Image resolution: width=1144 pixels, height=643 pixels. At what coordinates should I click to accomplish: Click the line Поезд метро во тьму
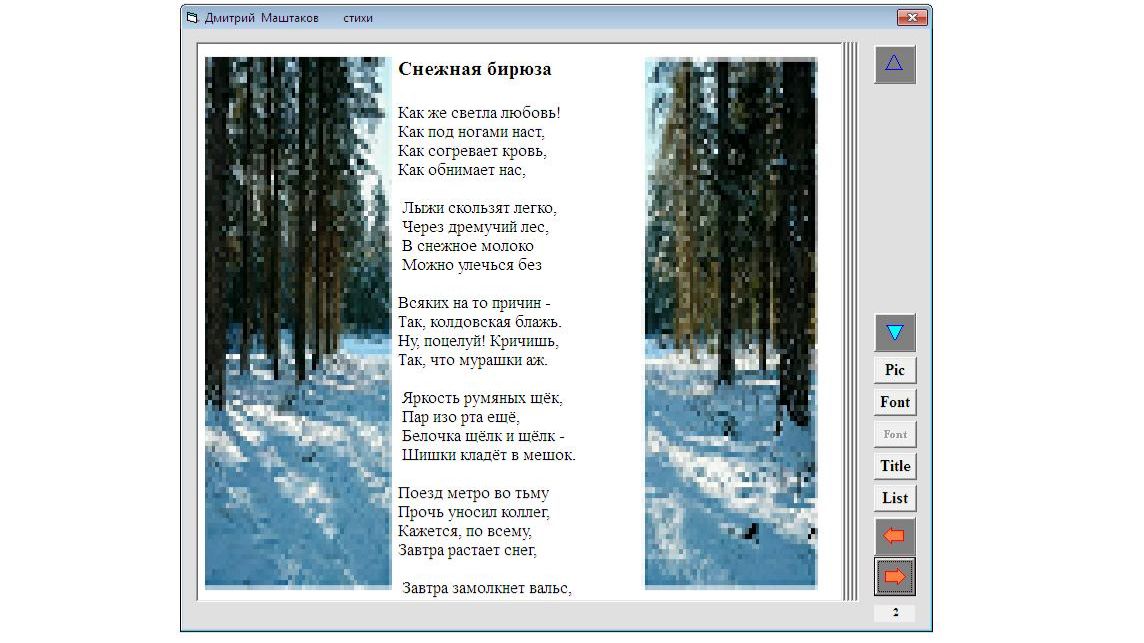(474, 493)
